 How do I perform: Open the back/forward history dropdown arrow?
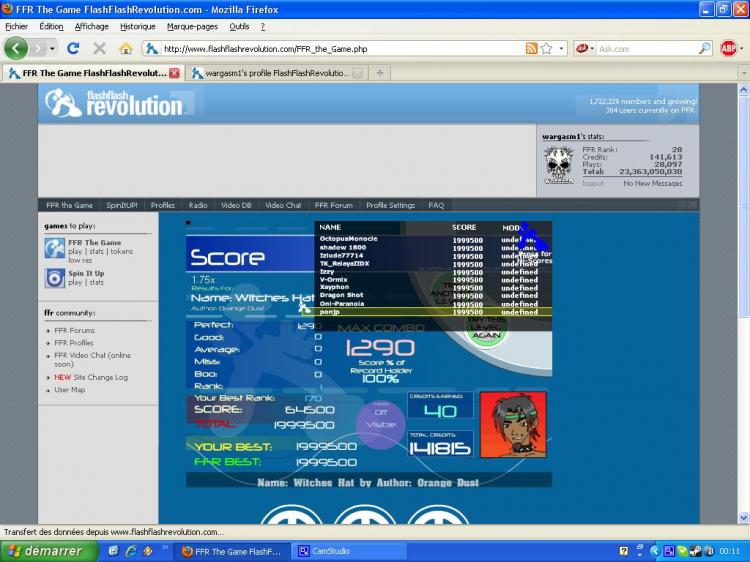[x=51, y=48]
